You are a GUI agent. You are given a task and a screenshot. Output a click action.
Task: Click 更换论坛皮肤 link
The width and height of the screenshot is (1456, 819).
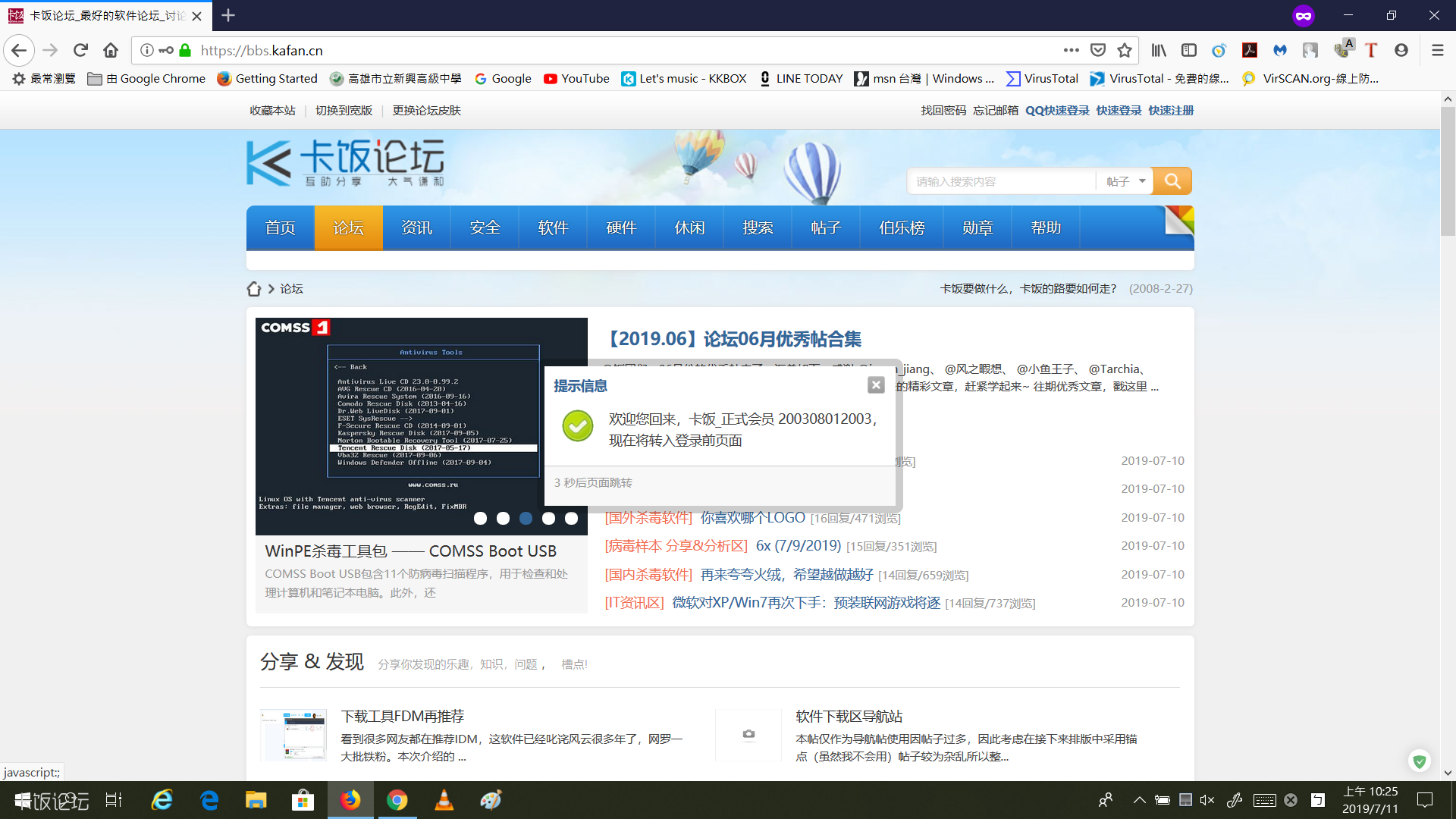click(x=427, y=111)
